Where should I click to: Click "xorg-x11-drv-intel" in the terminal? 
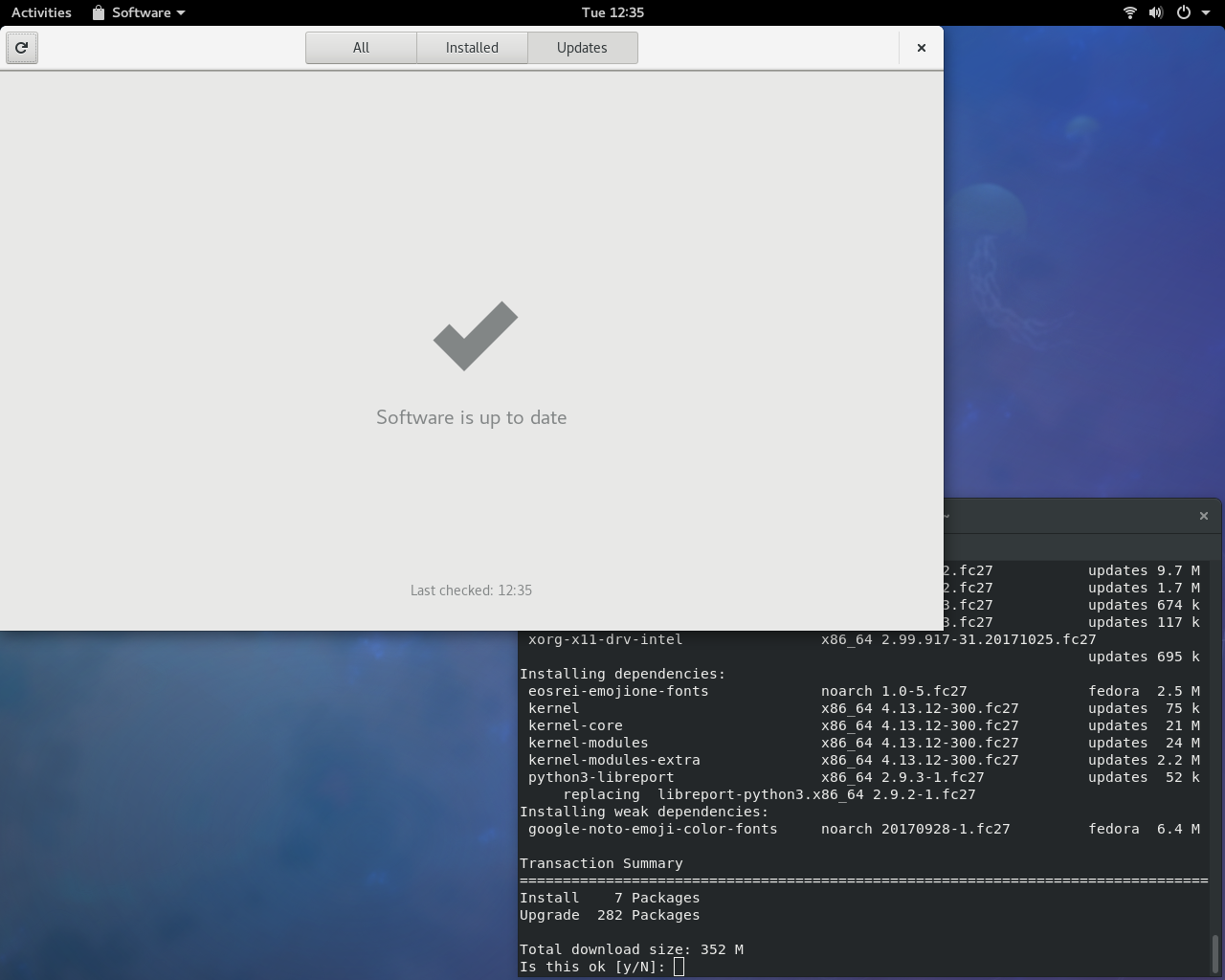coord(606,639)
